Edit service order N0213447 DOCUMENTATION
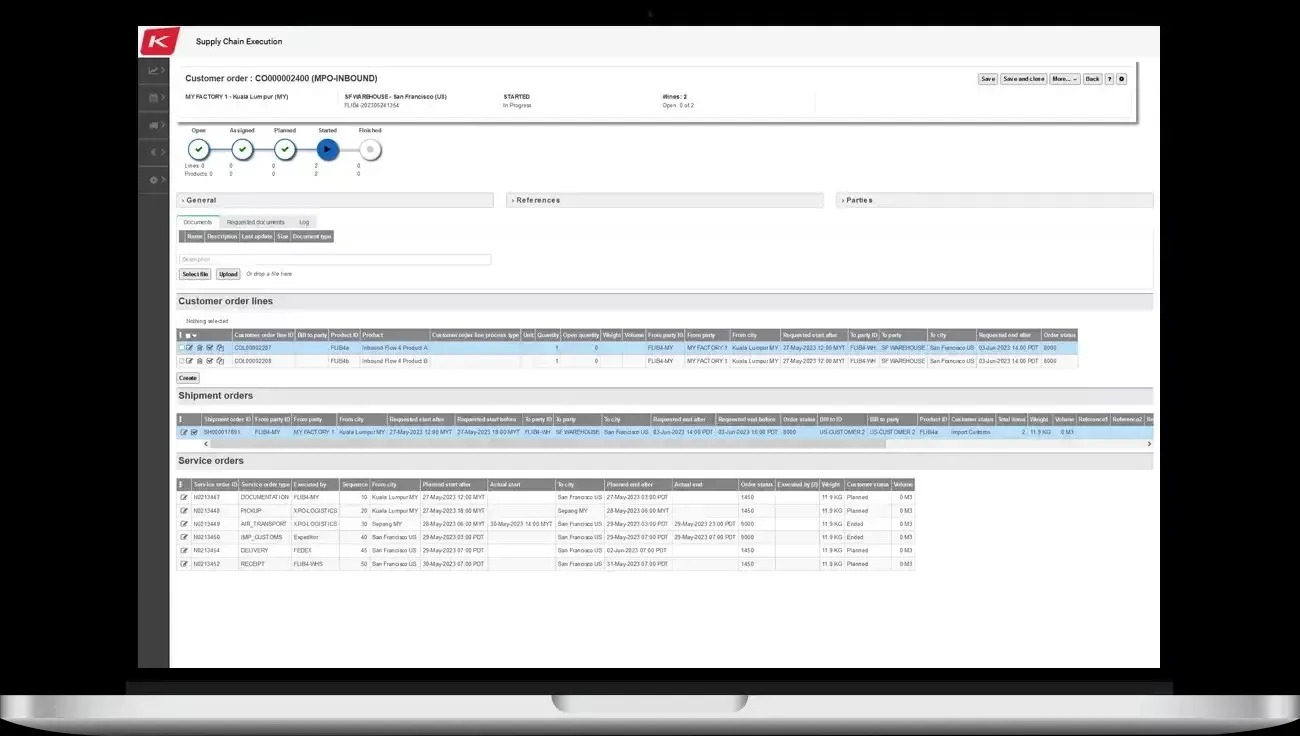1300x736 pixels. click(x=183, y=497)
